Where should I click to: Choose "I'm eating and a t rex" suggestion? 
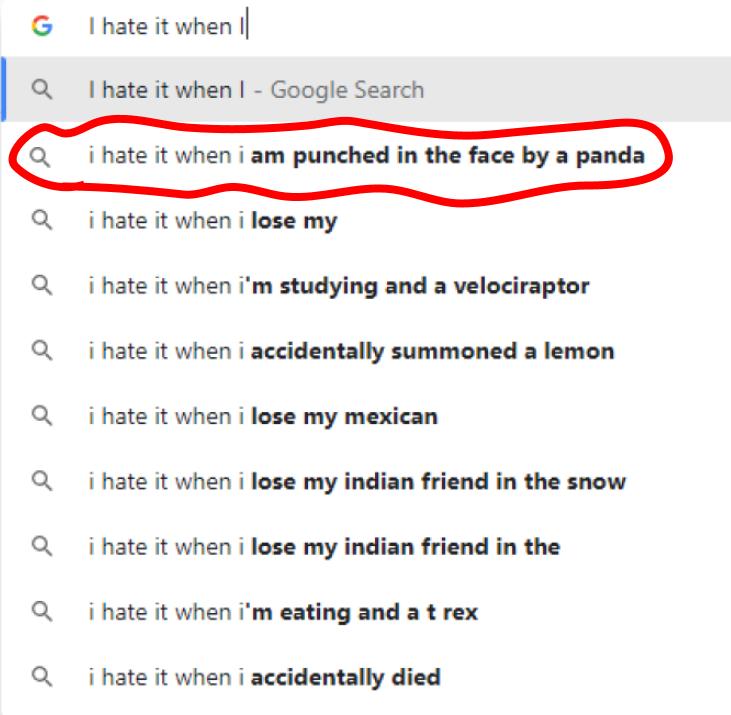[x=283, y=612]
